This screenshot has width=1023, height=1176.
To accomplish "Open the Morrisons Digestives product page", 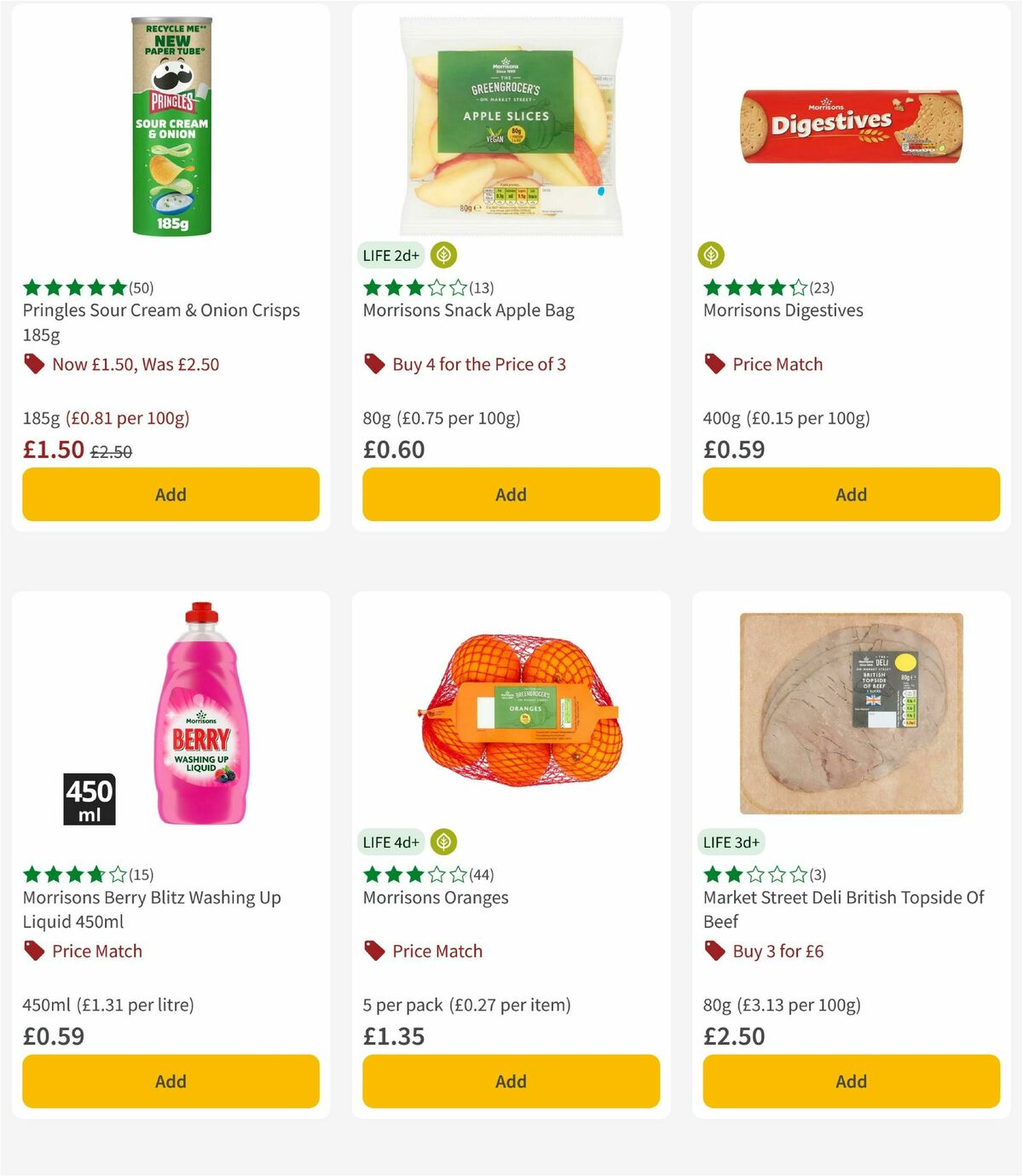I will click(783, 310).
